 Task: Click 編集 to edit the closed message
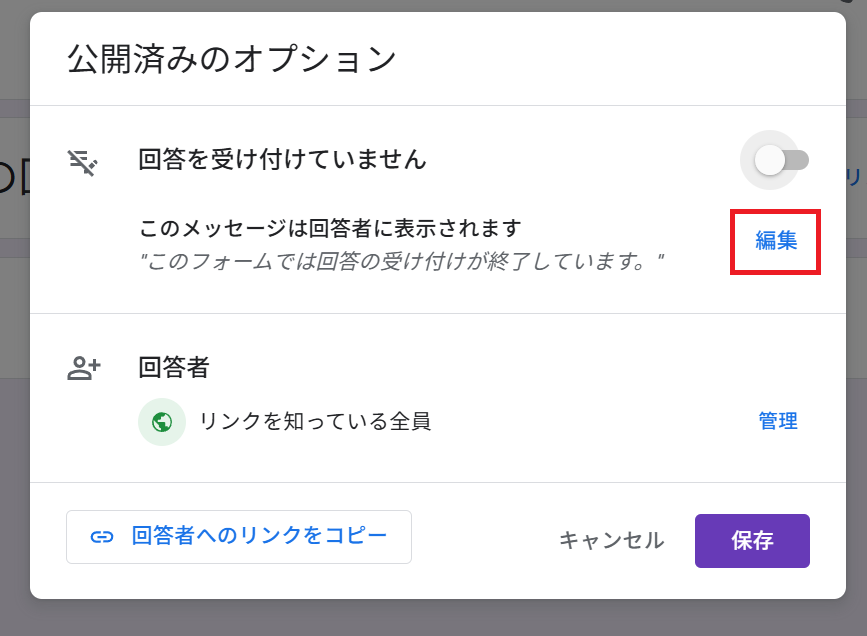click(776, 241)
